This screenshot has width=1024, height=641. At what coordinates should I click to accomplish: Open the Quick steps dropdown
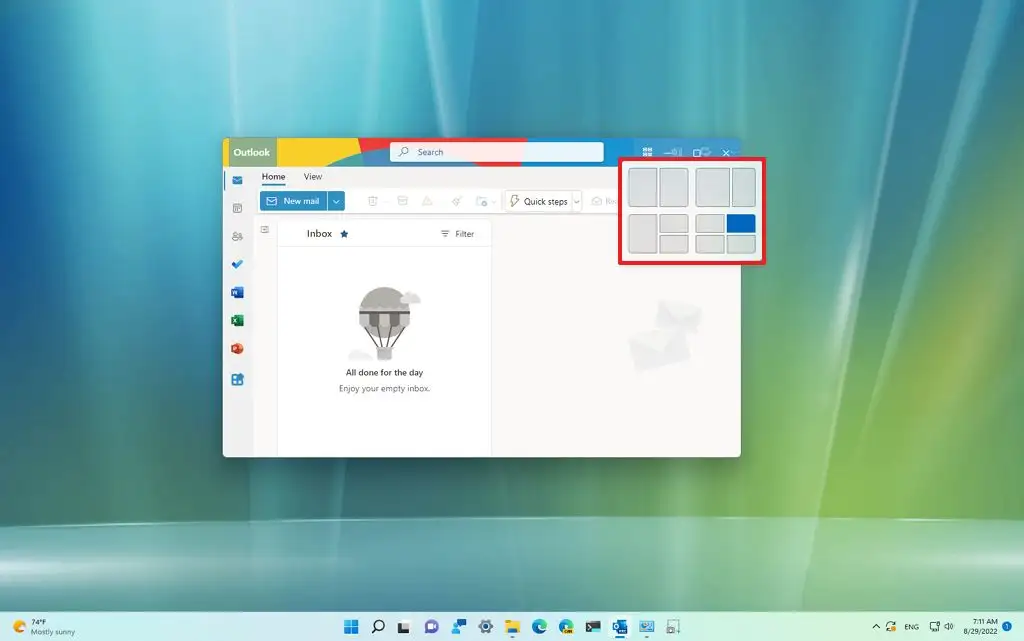pyautogui.click(x=577, y=201)
